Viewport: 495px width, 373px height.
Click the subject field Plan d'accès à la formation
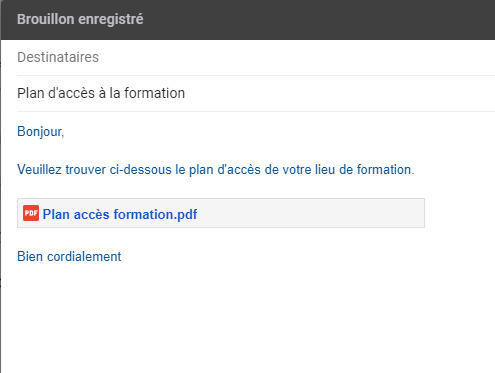click(x=256, y=93)
